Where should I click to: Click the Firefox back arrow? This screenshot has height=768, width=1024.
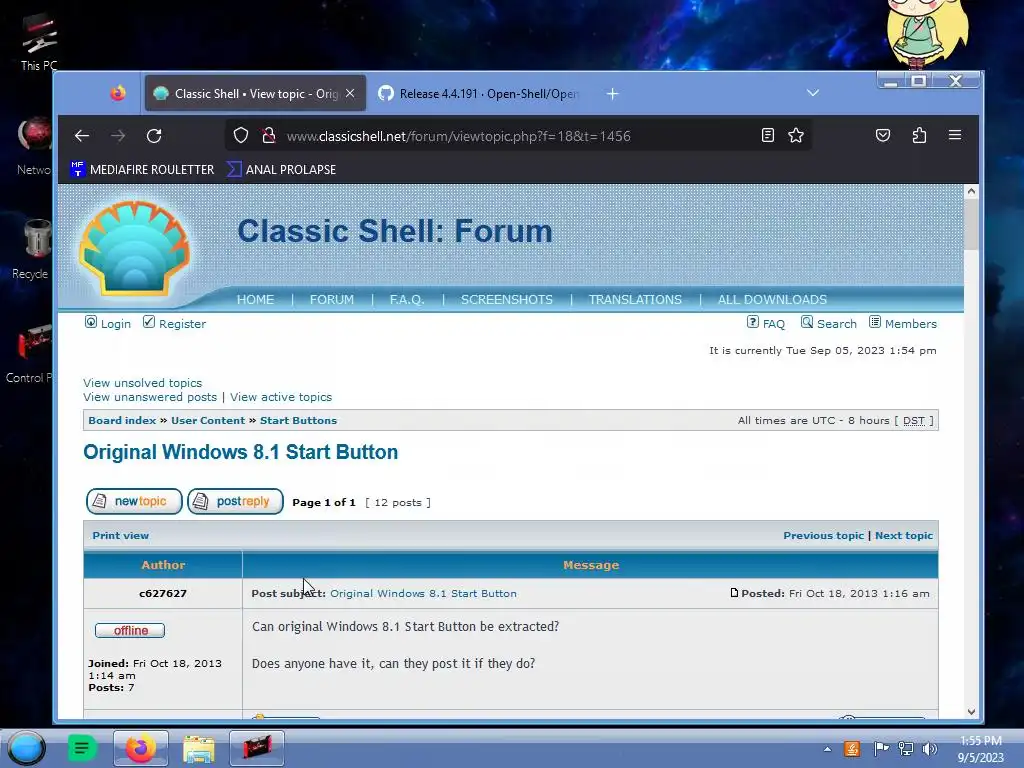point(82,136)
